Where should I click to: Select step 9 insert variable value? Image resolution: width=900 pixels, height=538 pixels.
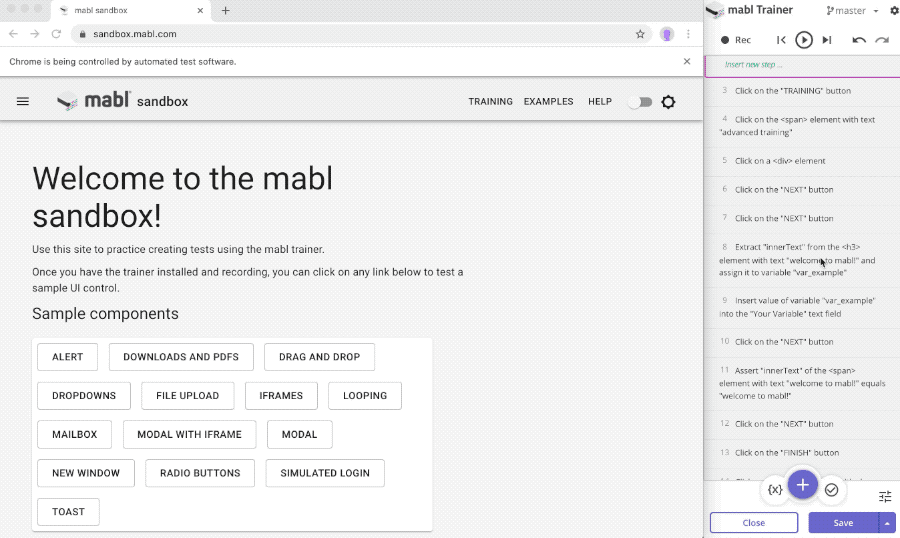click(802, 307)
